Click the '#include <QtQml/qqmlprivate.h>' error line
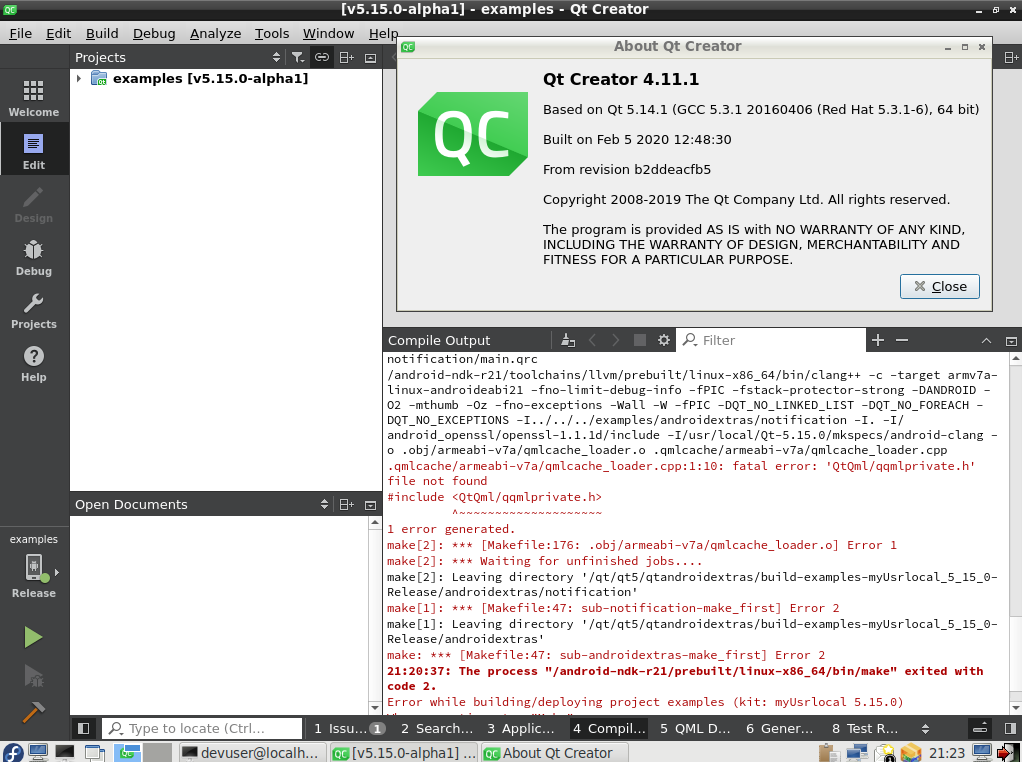This screenshot has height=762, width=1022. click(x=494, y=497)
